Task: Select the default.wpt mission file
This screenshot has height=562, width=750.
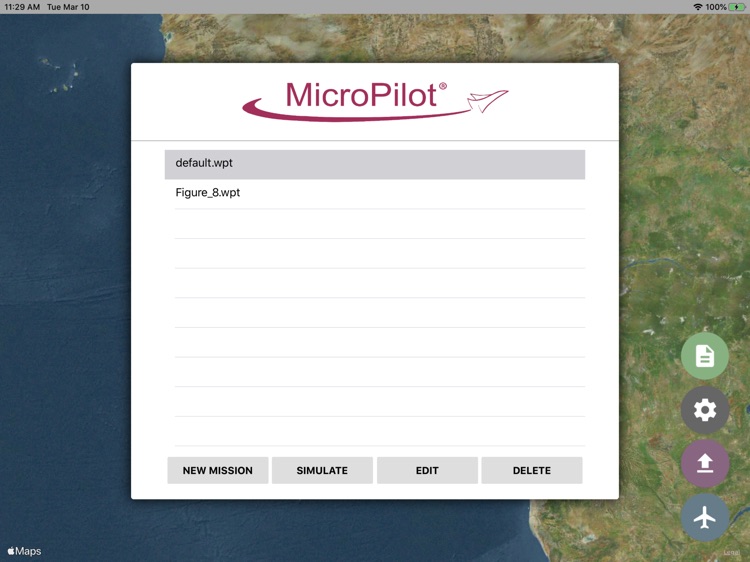Action: tap(375, 164)
